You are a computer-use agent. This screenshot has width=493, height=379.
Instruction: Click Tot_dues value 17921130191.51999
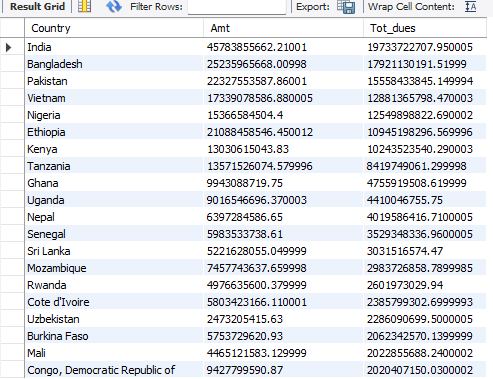[417, 64]
